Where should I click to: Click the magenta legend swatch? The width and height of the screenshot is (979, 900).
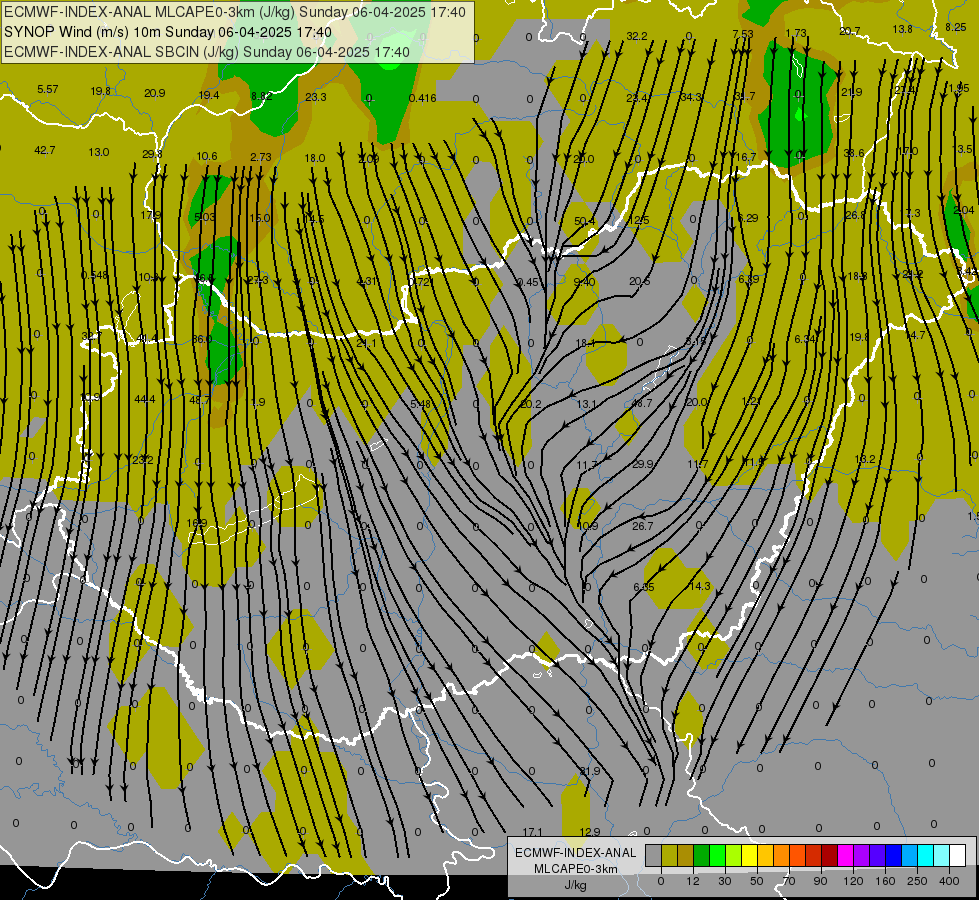click(845, 855)
